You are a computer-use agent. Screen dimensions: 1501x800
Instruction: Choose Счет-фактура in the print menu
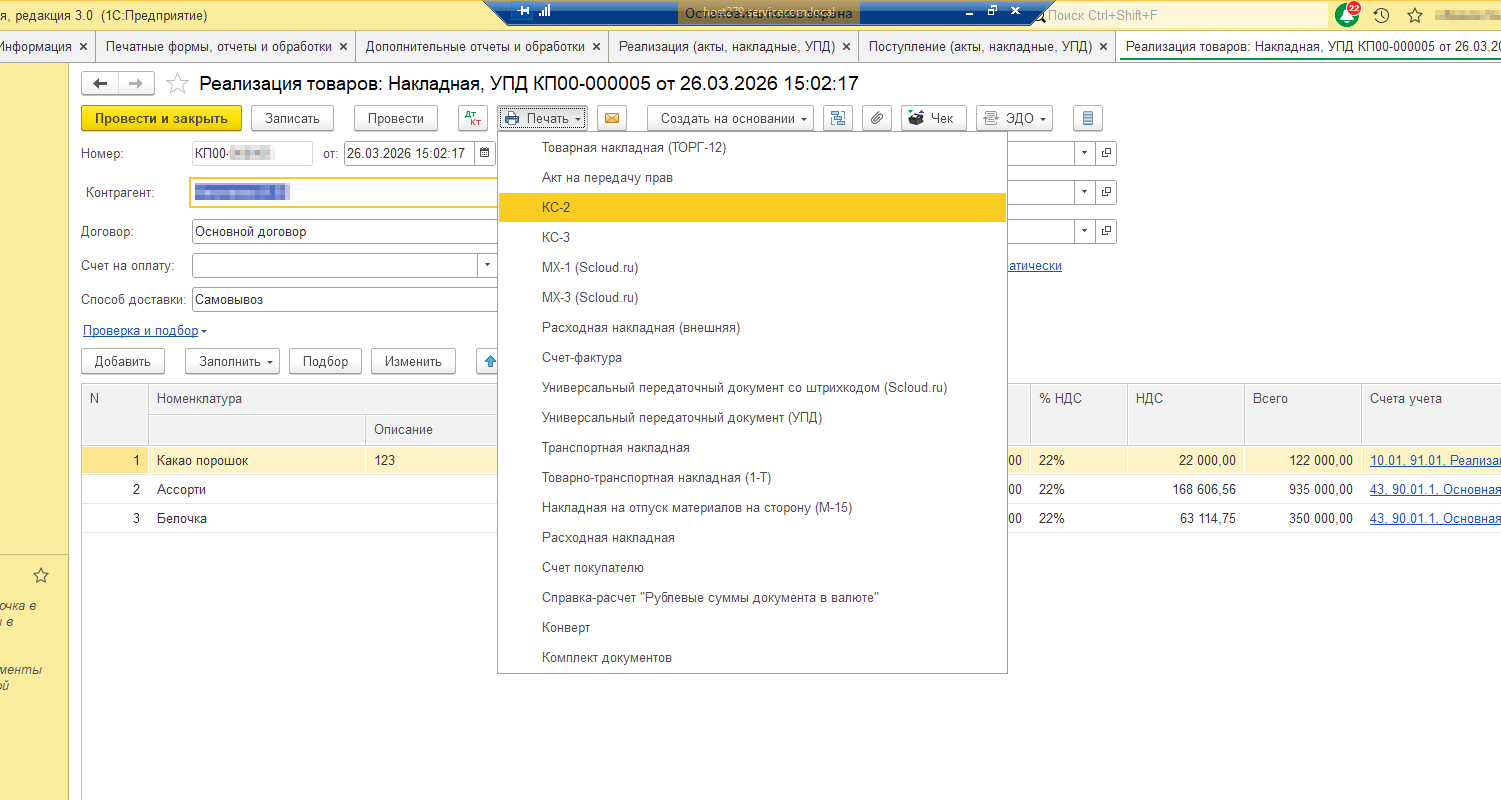tap(752, 357)
